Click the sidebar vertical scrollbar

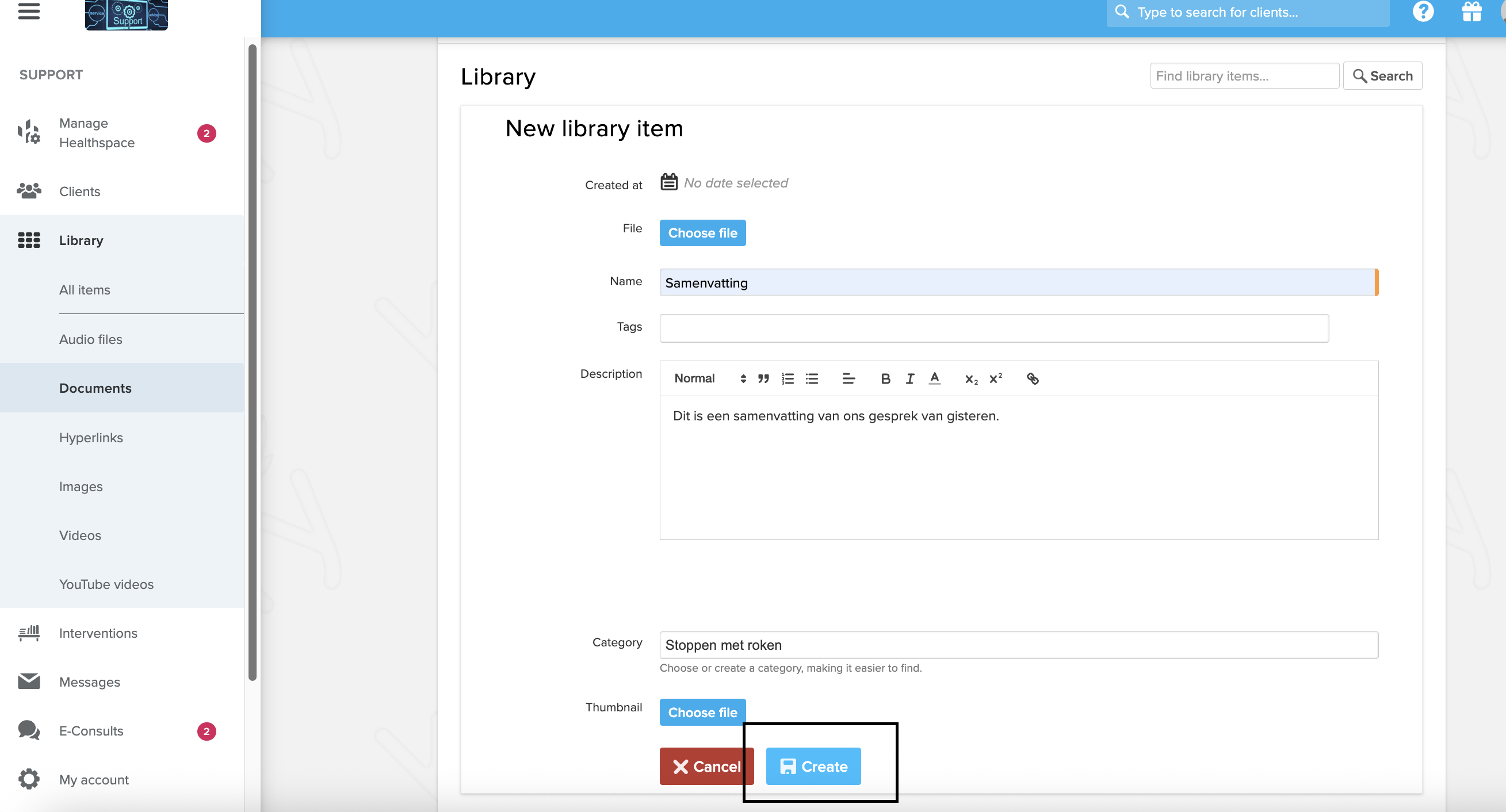pyautogui.click(x=252, y=362)
